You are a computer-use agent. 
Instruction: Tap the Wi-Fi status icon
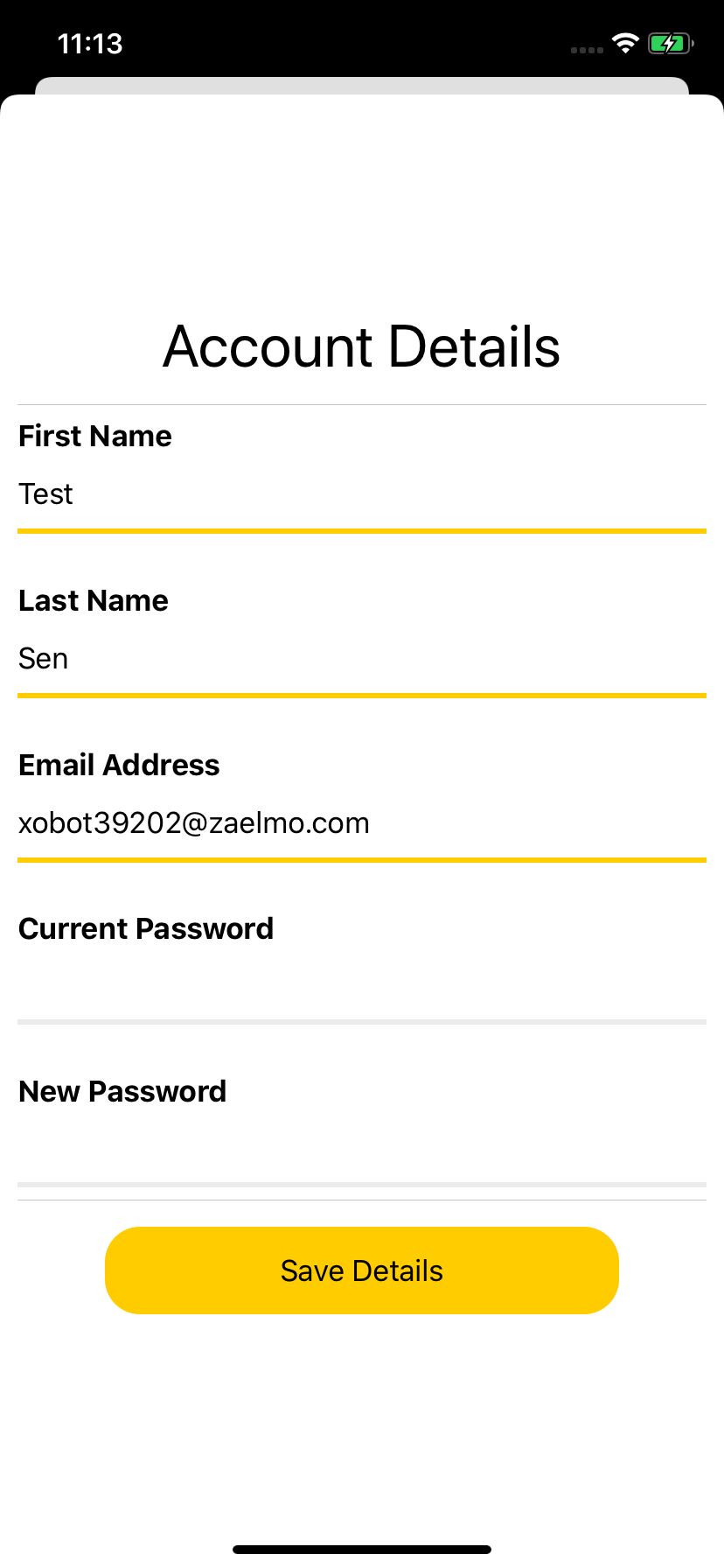625,43
